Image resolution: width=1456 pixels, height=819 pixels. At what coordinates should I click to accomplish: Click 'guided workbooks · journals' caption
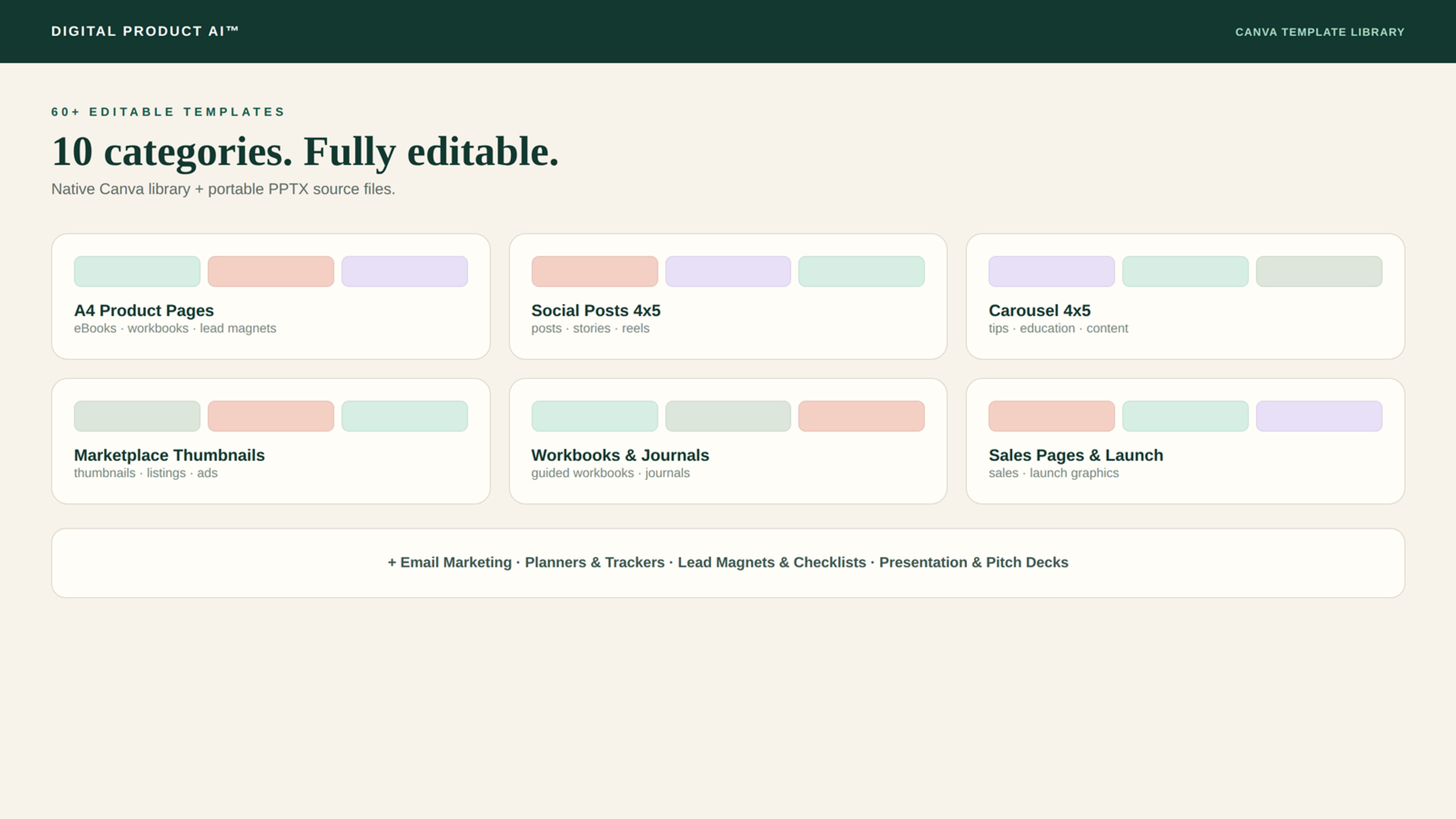(610, 473)
